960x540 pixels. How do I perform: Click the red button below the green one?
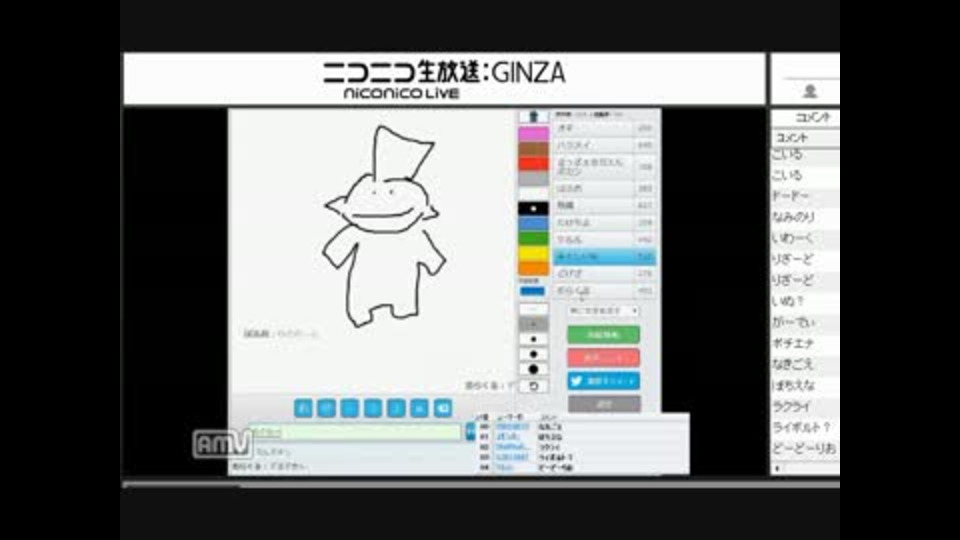point(604,358)
